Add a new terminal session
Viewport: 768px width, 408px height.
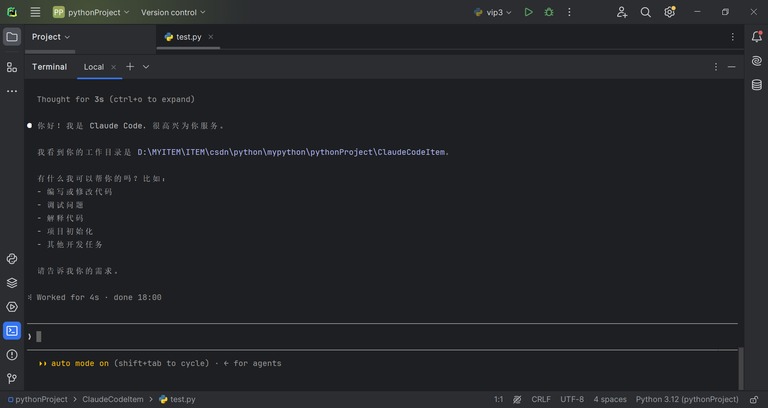click(x=130, y=67)
